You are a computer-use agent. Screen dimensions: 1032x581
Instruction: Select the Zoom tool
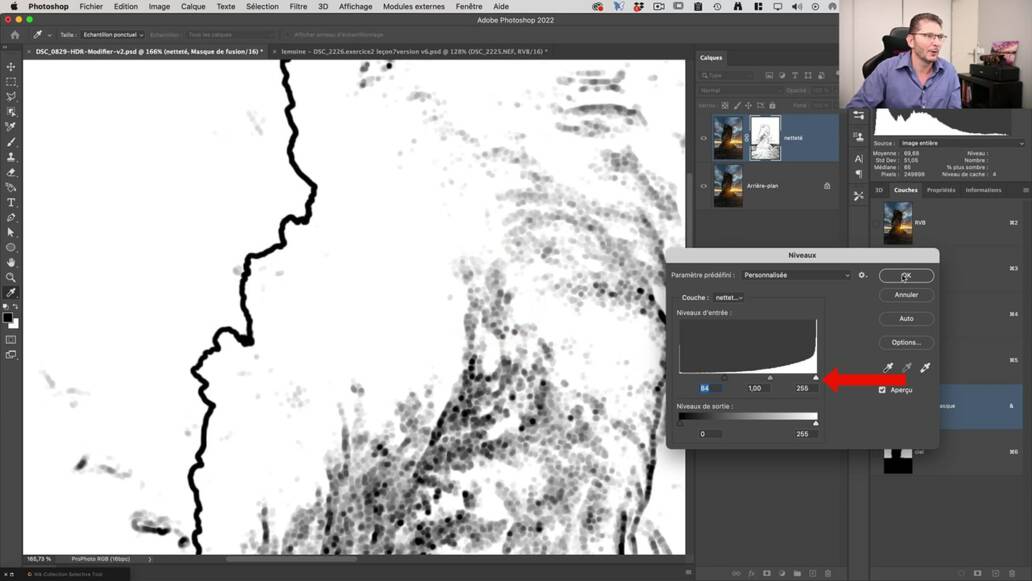tap(11, 277)
